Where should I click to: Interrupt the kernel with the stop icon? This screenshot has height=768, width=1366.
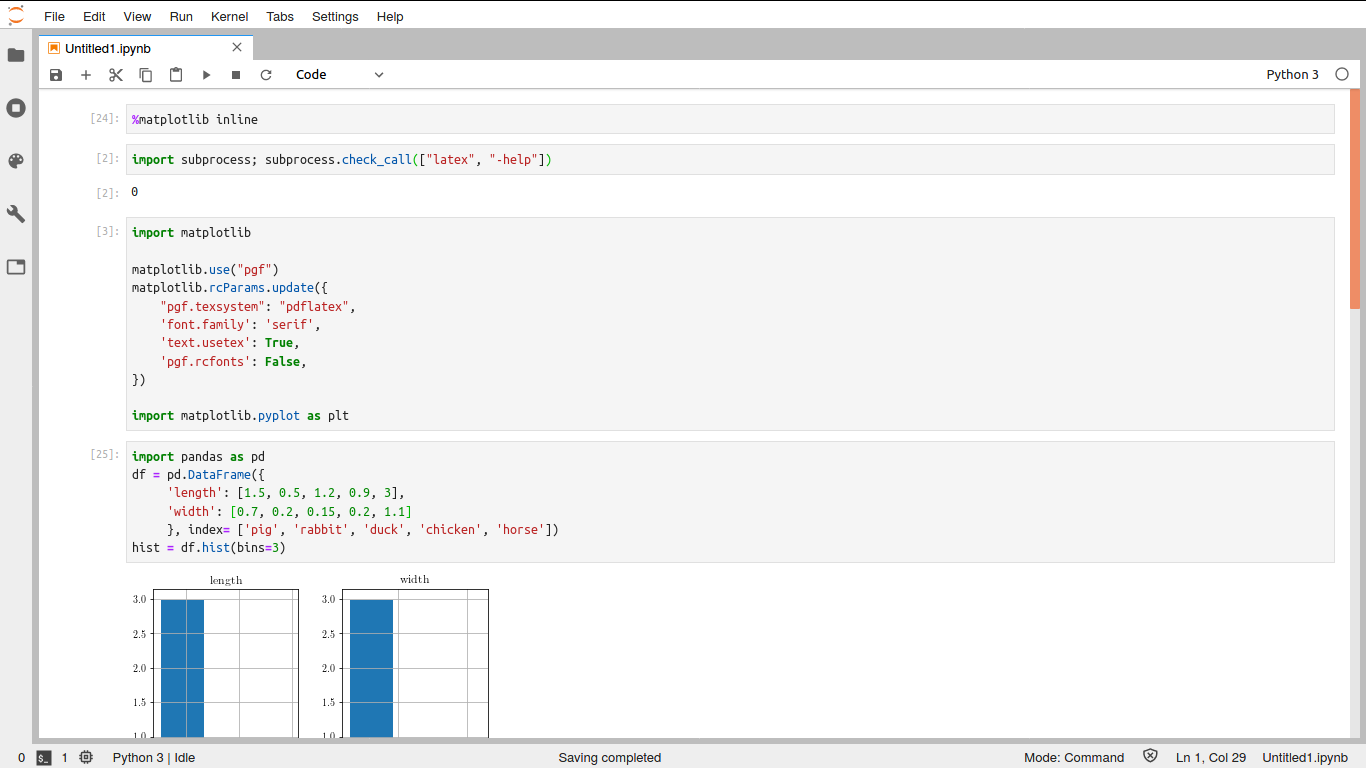[236, 75]
